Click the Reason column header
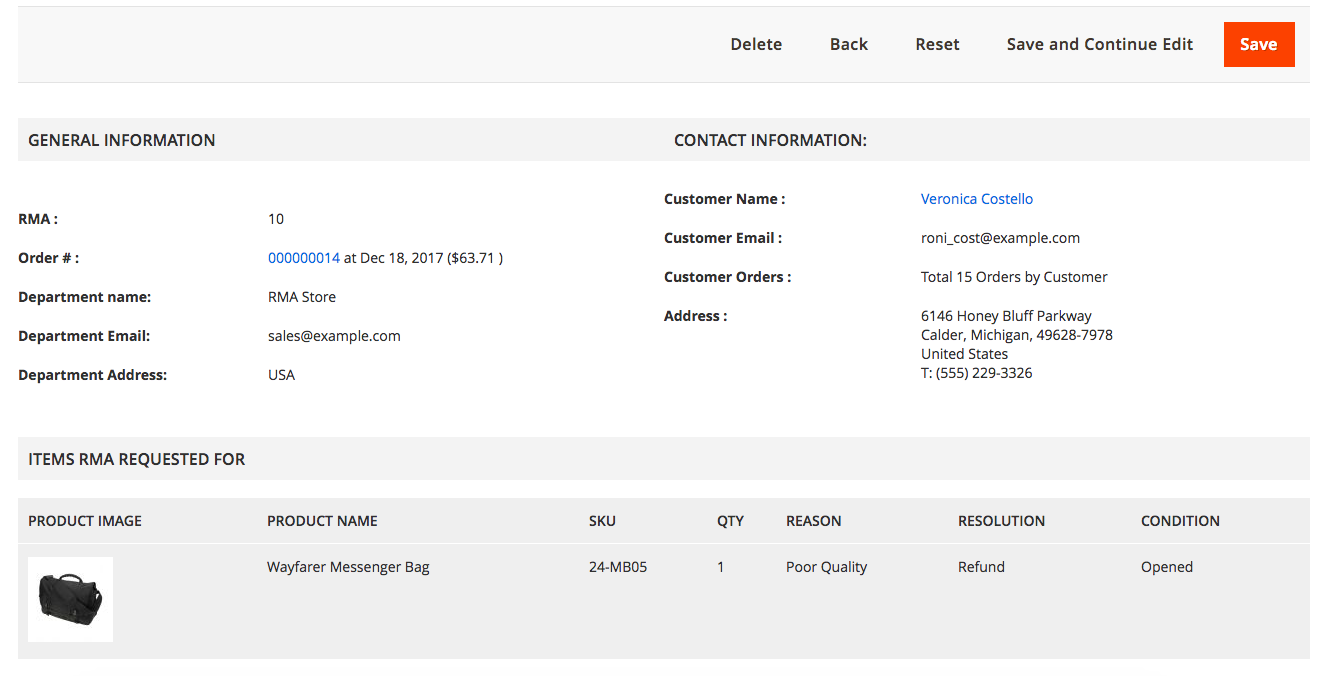This screenshot has height=676, width=1322. [x=813, y=521]
